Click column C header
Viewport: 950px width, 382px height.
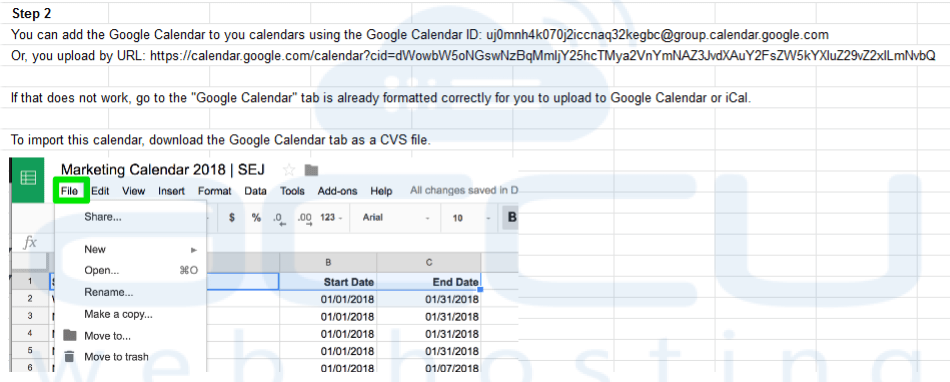click(x=429, y=262)
